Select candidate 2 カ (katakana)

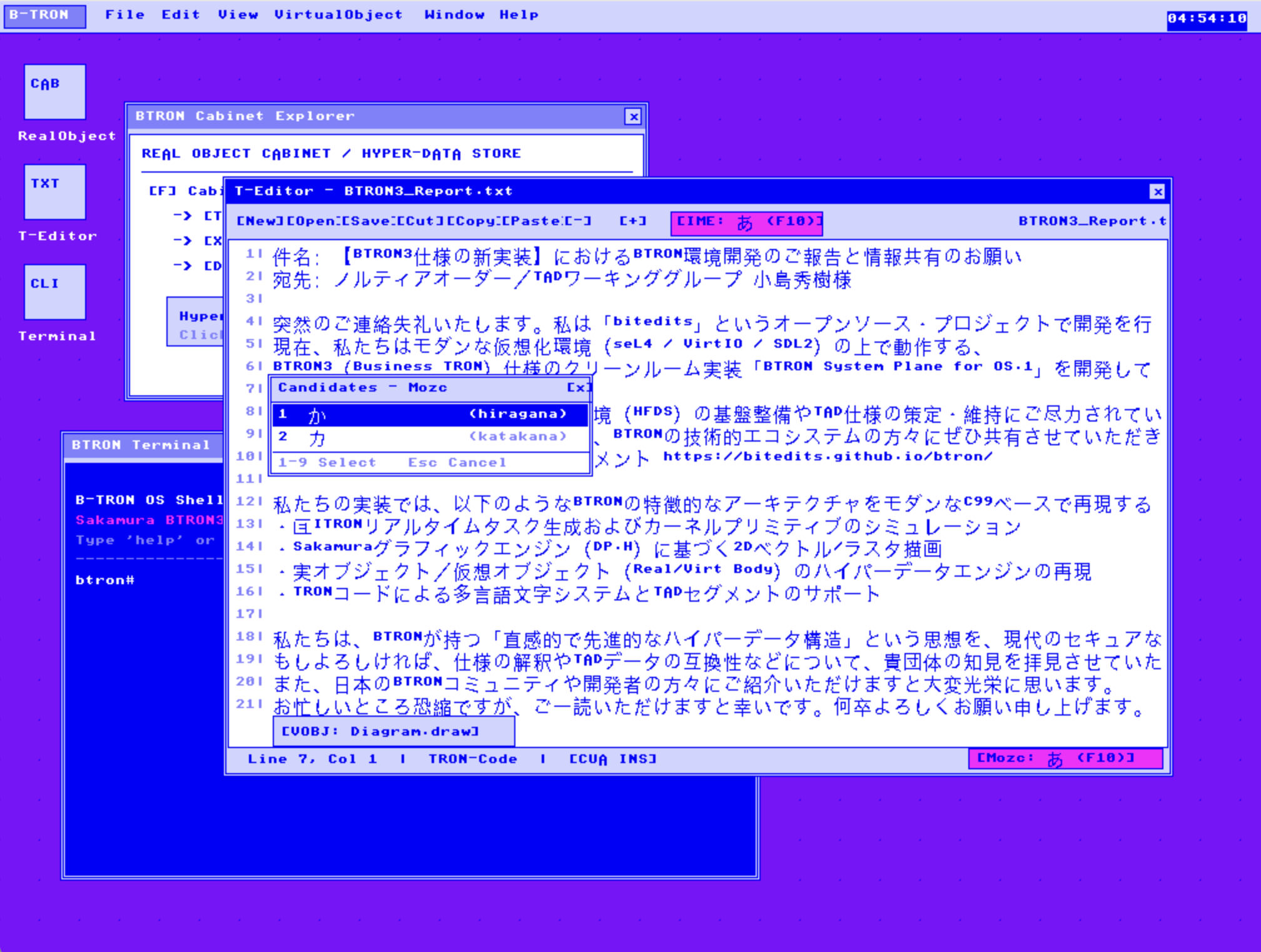click(x=430, y=437)
